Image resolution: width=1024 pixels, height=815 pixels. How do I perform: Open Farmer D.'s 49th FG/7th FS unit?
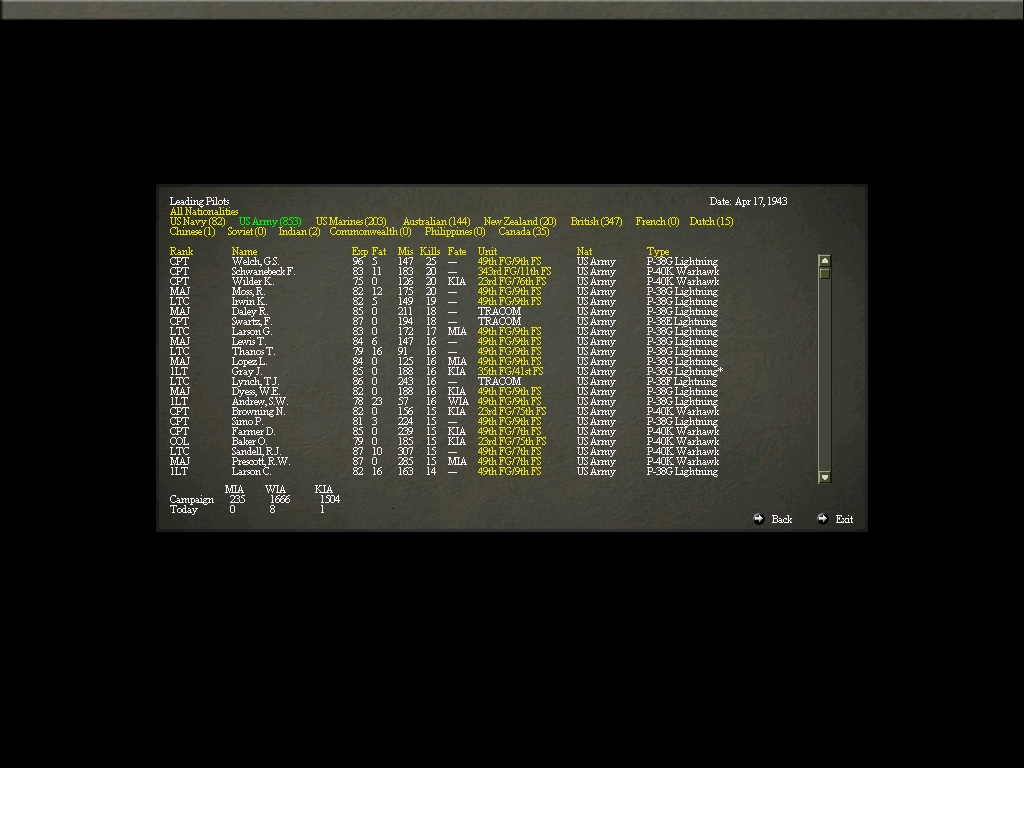[x=509, y=432]
